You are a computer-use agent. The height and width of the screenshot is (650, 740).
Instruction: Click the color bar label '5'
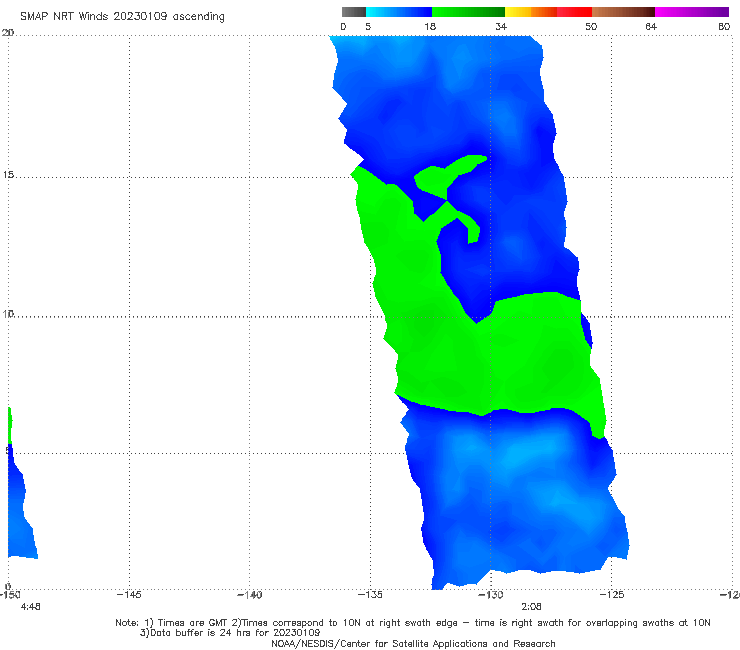pyautogui.click(x=368, y=27)
